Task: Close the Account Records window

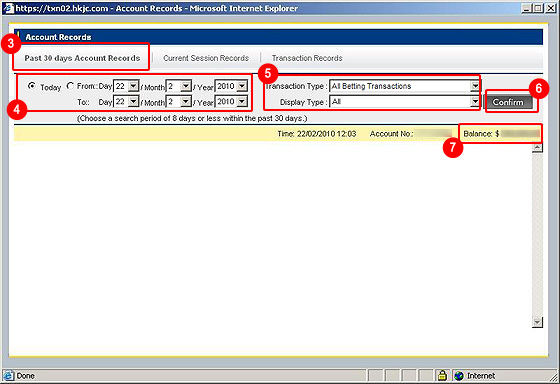Action: pos(551,8)
